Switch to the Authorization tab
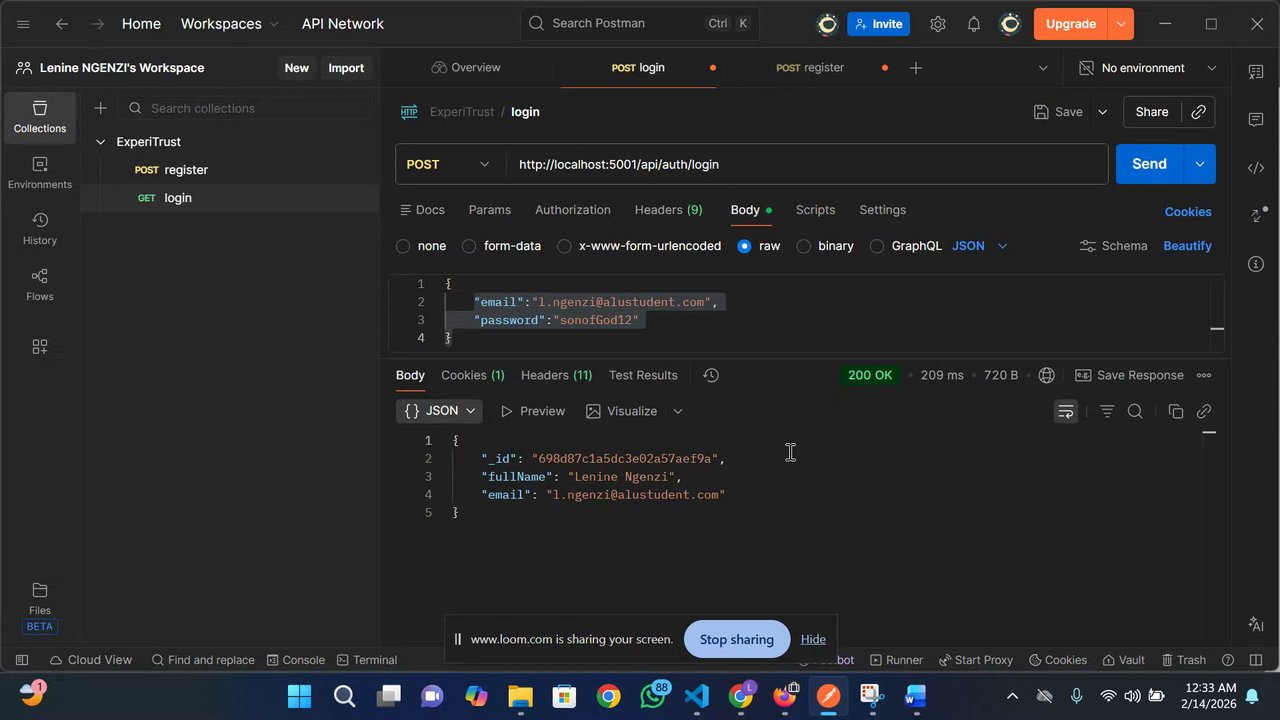This screenshot has height=720, width=1280. 573,210
